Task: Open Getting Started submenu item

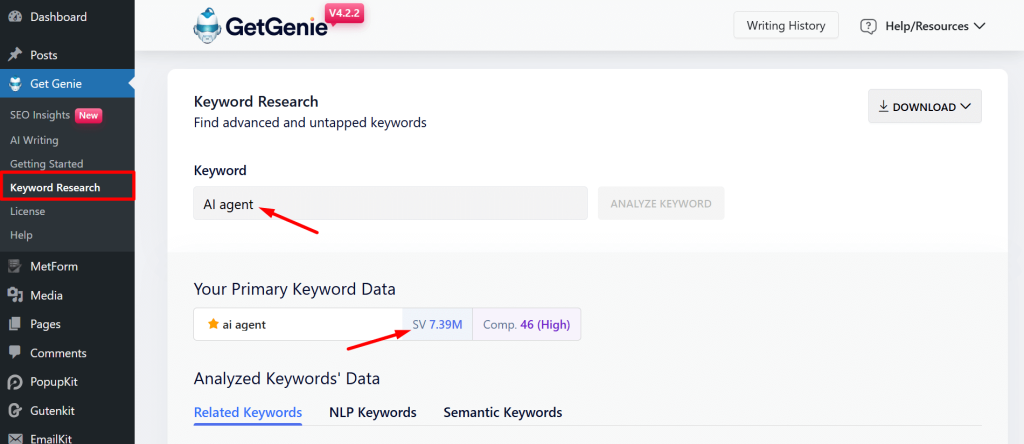Action: click(46, 164)
